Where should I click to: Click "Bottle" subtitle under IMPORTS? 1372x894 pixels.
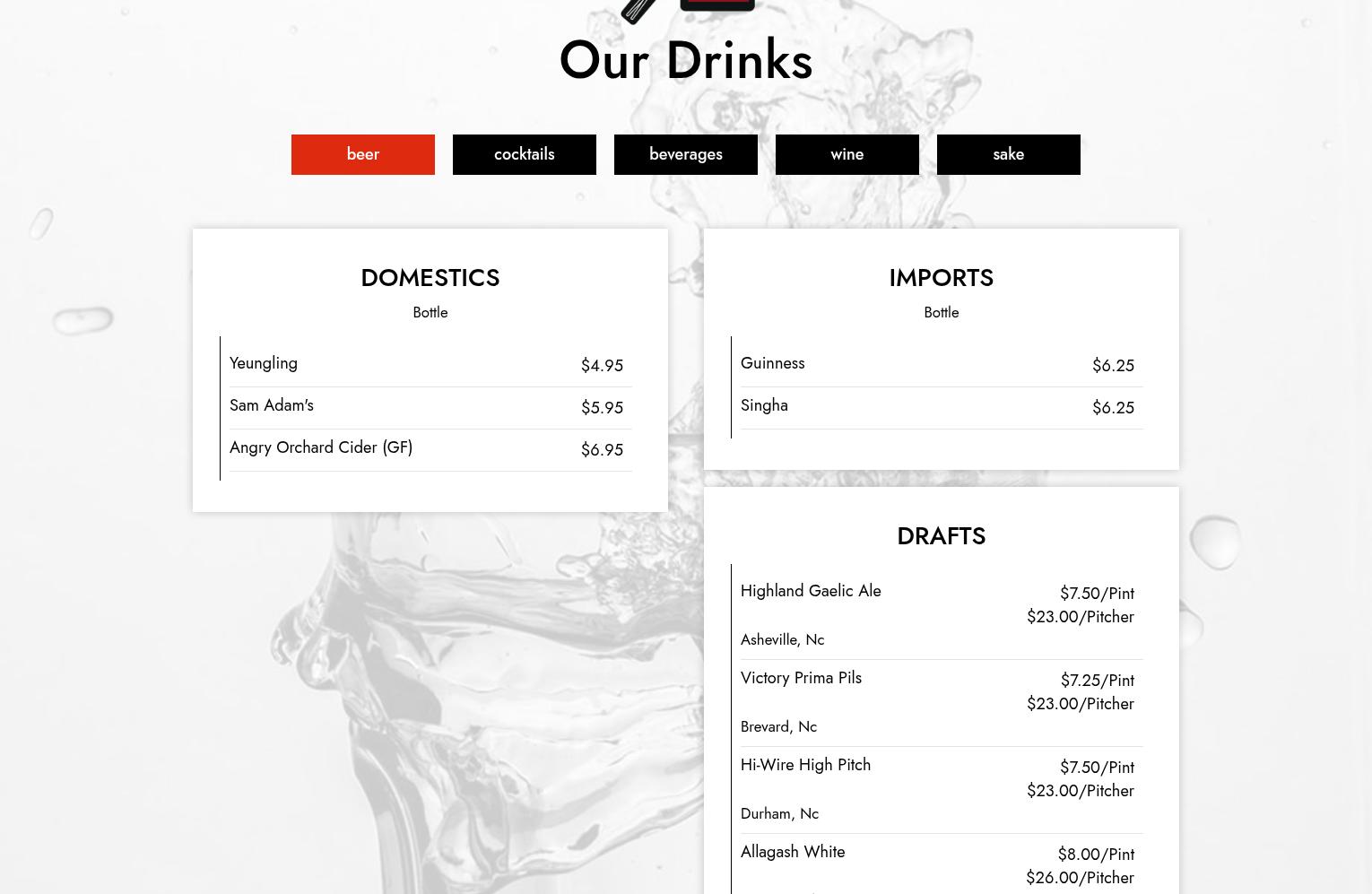tap(942, 312)
